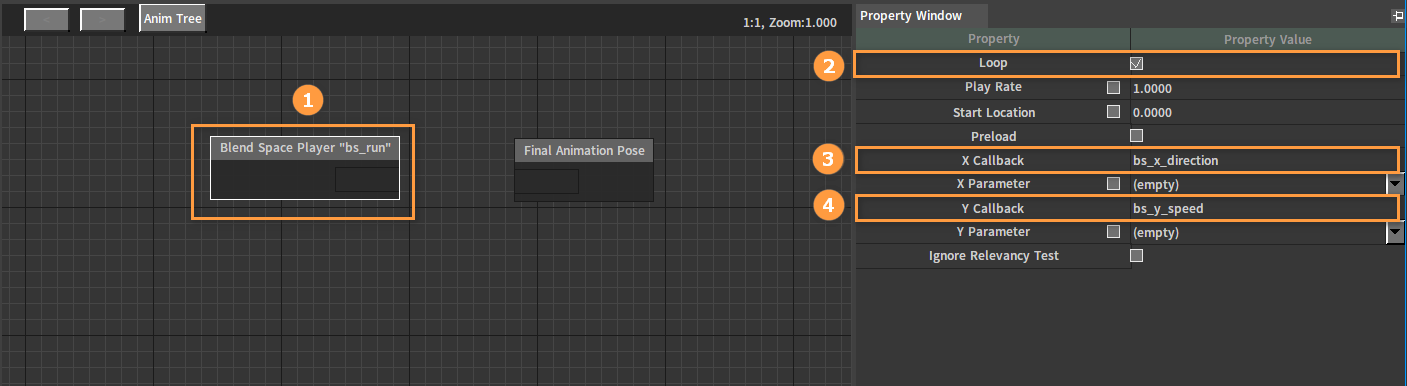Click the back navigation arrow button
This screenshot has height=386, width=1407.
[46, 19]
